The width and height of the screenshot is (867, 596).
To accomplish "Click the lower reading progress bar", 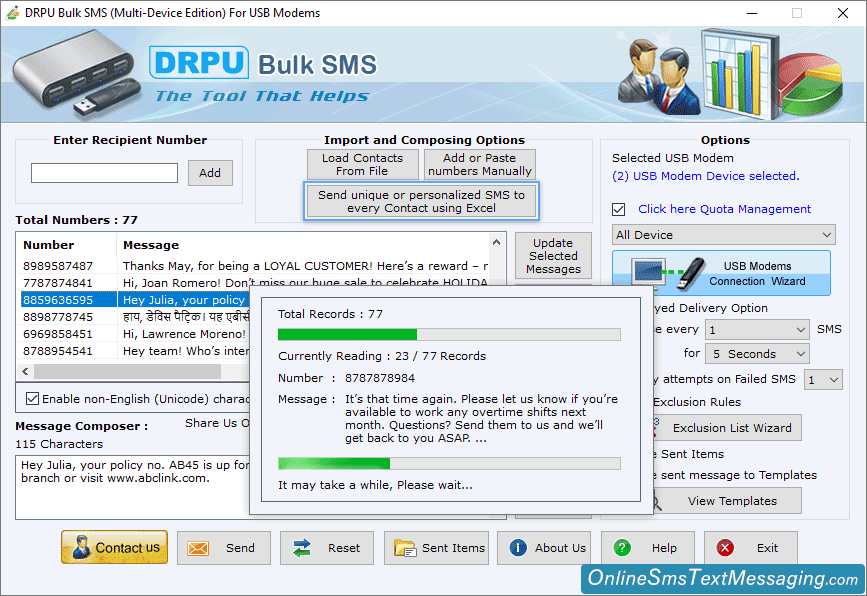I will 449,463.
